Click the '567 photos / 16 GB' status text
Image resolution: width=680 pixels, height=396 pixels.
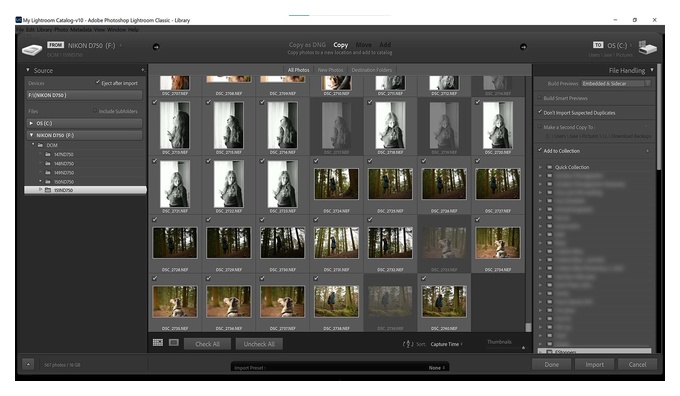click(62, 365)
